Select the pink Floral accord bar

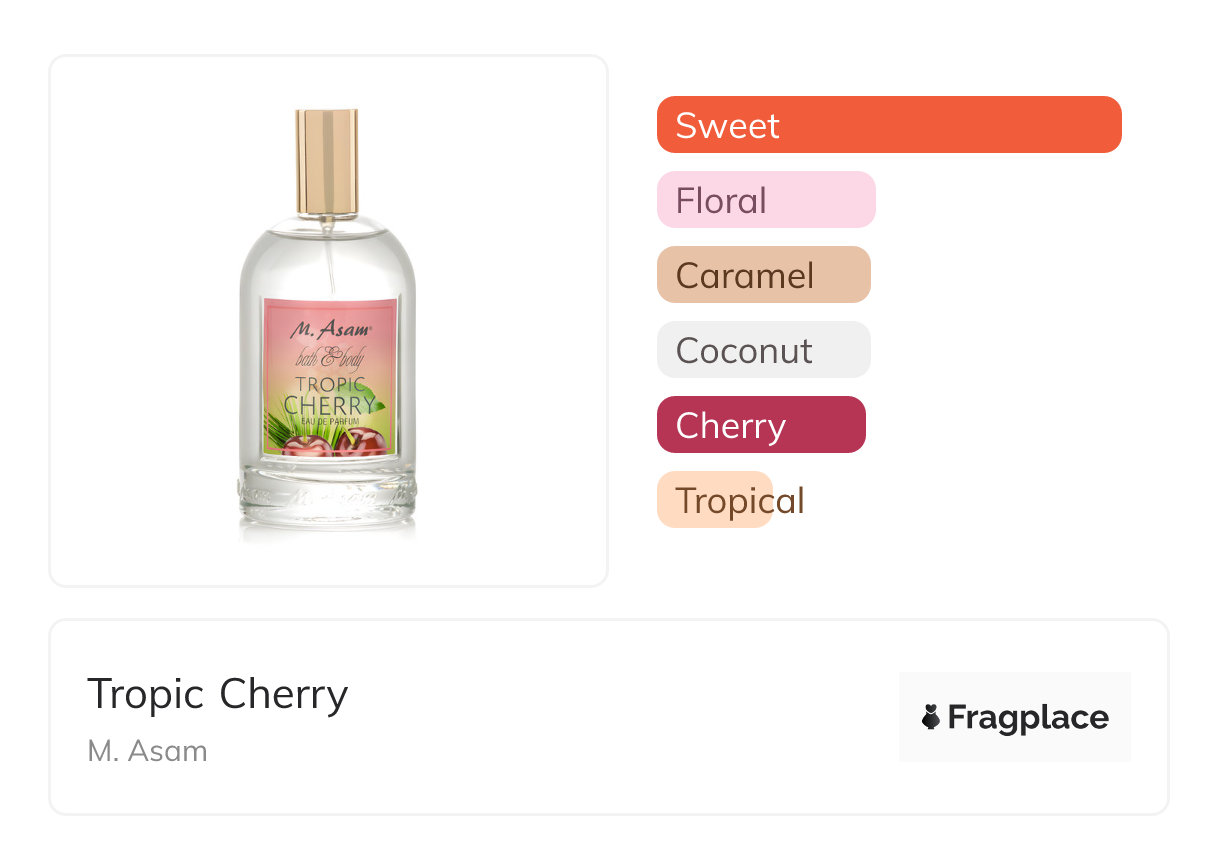[765, 200]
